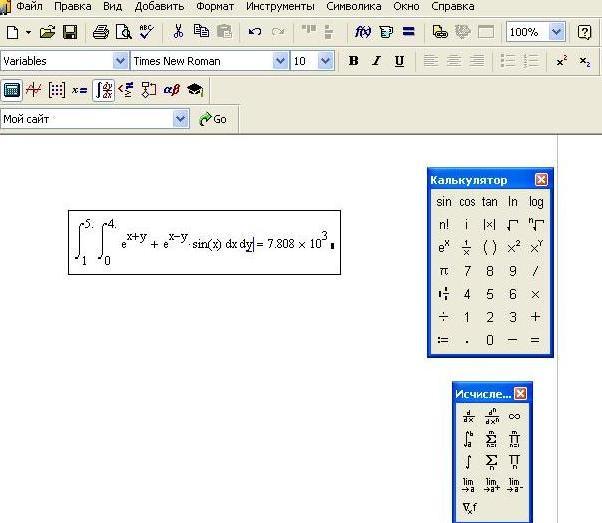Click ln button in Calculator palette
Image resolution: width=602 pixels, height=523 pixels.
(513, 202)
